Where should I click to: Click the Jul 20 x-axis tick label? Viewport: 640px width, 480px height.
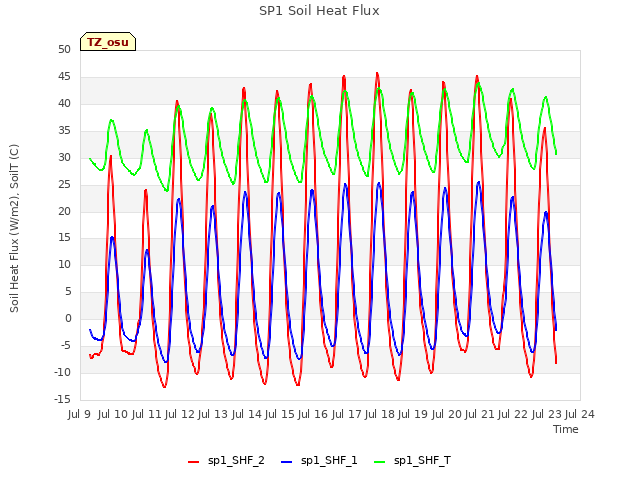pos(446,414)
